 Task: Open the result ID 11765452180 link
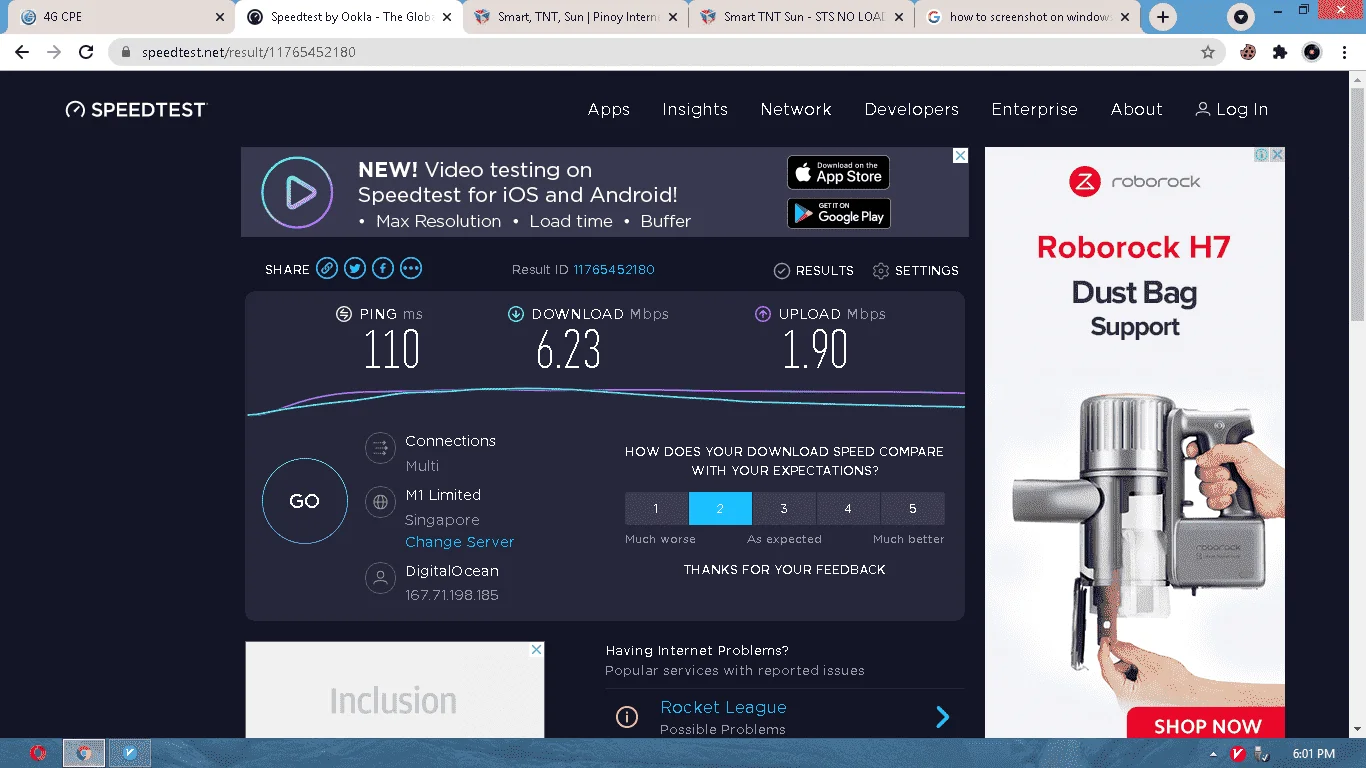click(613, 269)
